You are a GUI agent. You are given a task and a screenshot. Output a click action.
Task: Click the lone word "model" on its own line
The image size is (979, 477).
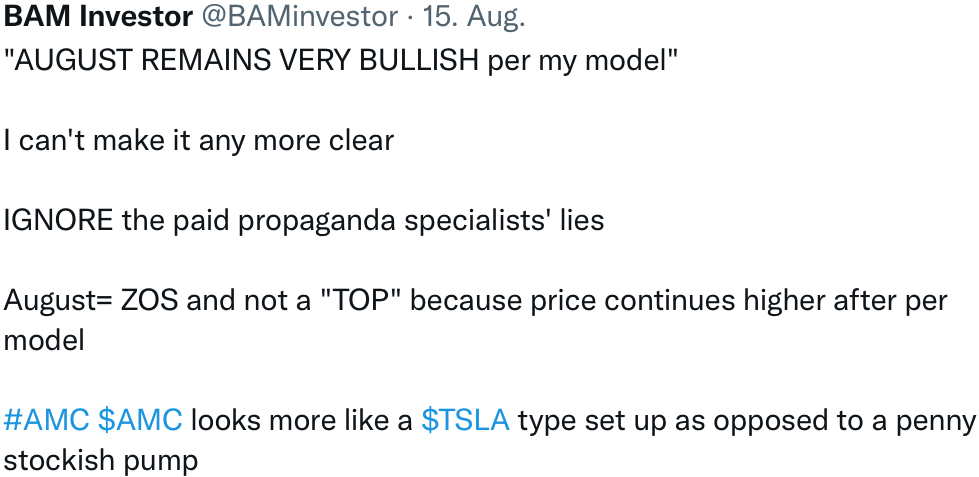(x=44, y=340)
